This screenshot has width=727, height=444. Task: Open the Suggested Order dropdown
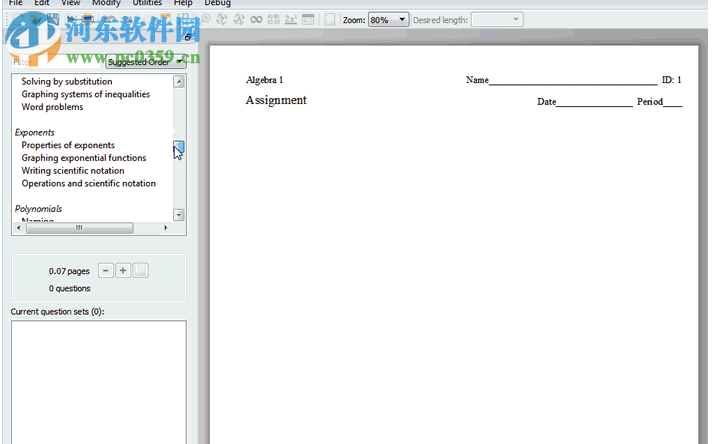click(x=146, y=62)
